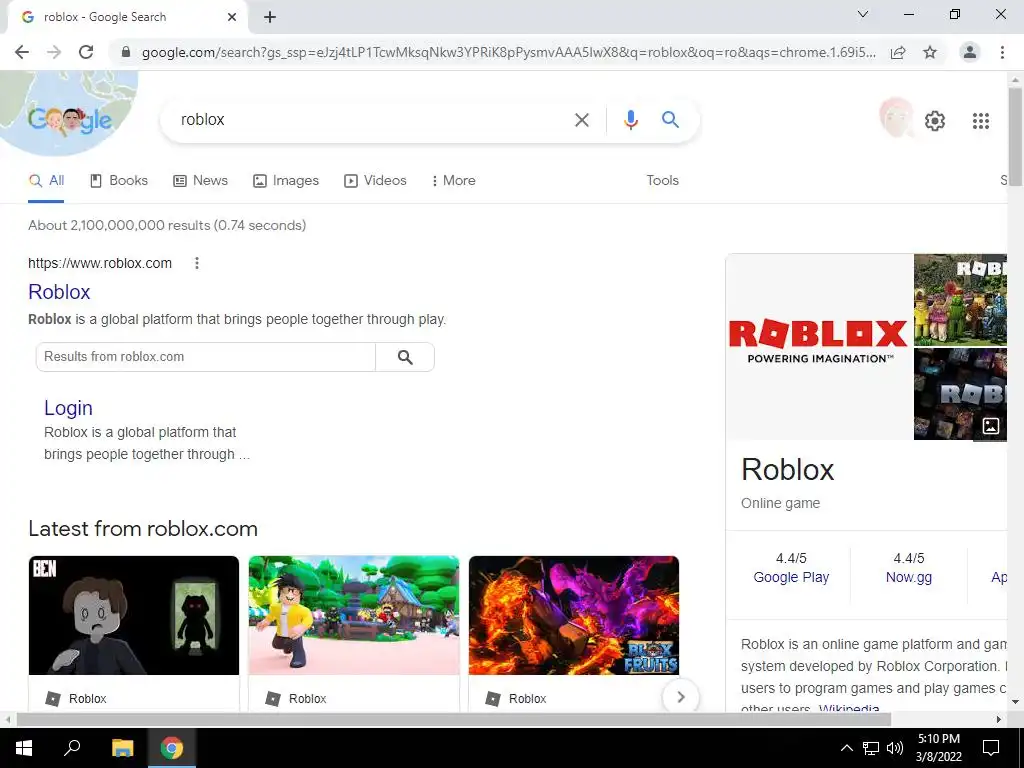Click the Chrome taskbar icon
The width and height of the screenshot is (1024, 768).
tap(172, 748)
